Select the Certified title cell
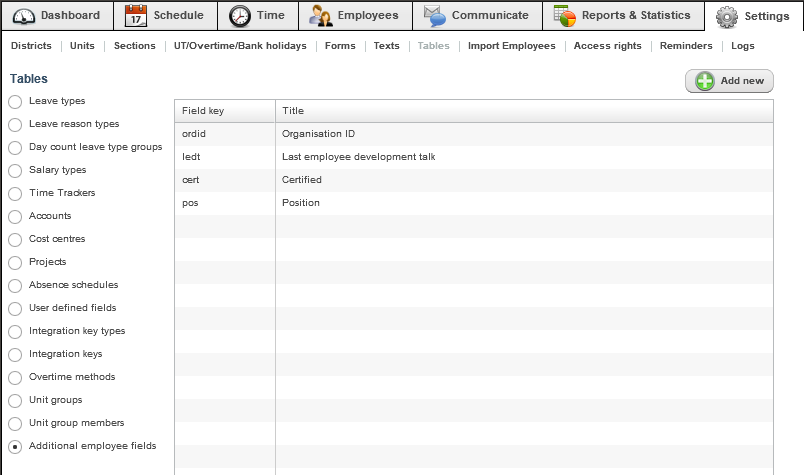804x475 pixels. coord(524,180)
